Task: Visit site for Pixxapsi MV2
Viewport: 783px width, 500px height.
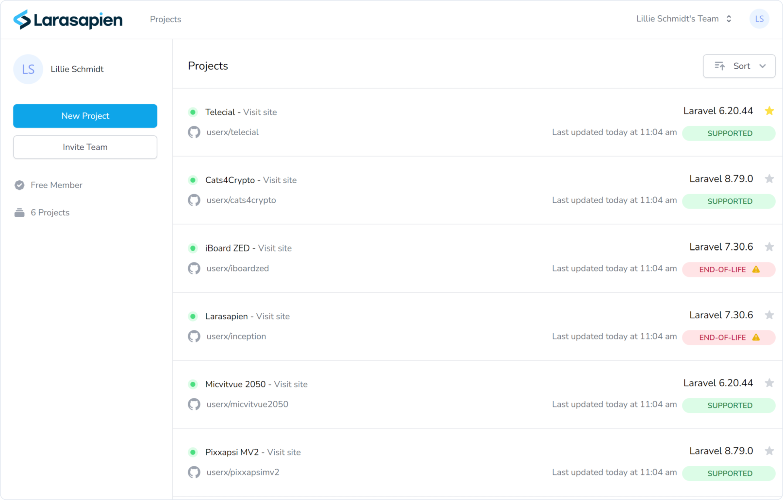Action: [x=284, y=452]
